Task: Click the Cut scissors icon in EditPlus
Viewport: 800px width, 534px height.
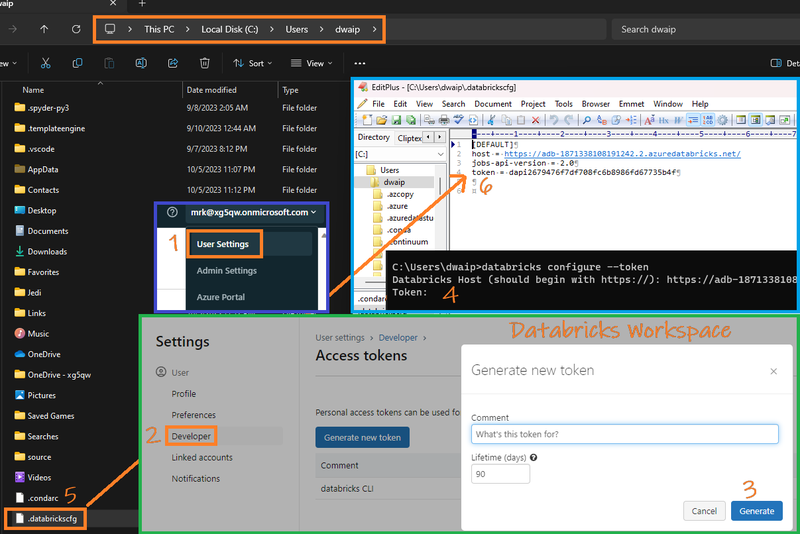Action: 491,120
